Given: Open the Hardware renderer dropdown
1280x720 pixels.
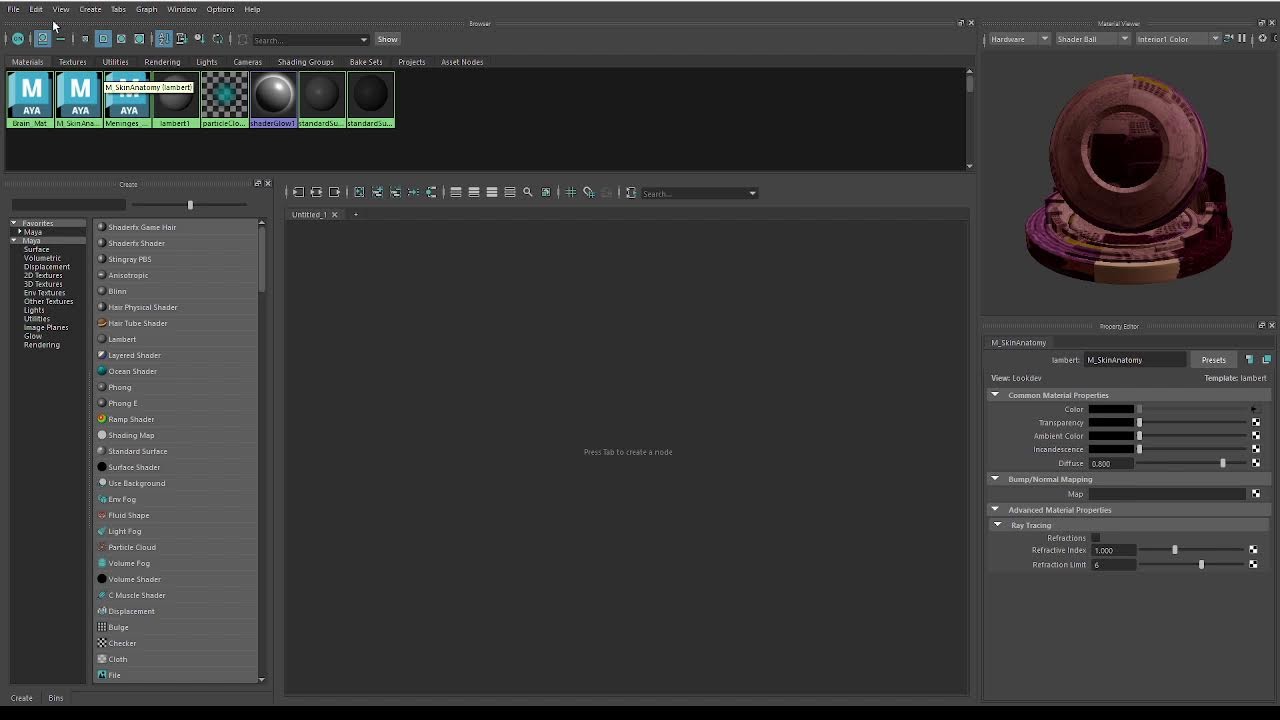Looking at the screenshot, I should point(1018,39).
